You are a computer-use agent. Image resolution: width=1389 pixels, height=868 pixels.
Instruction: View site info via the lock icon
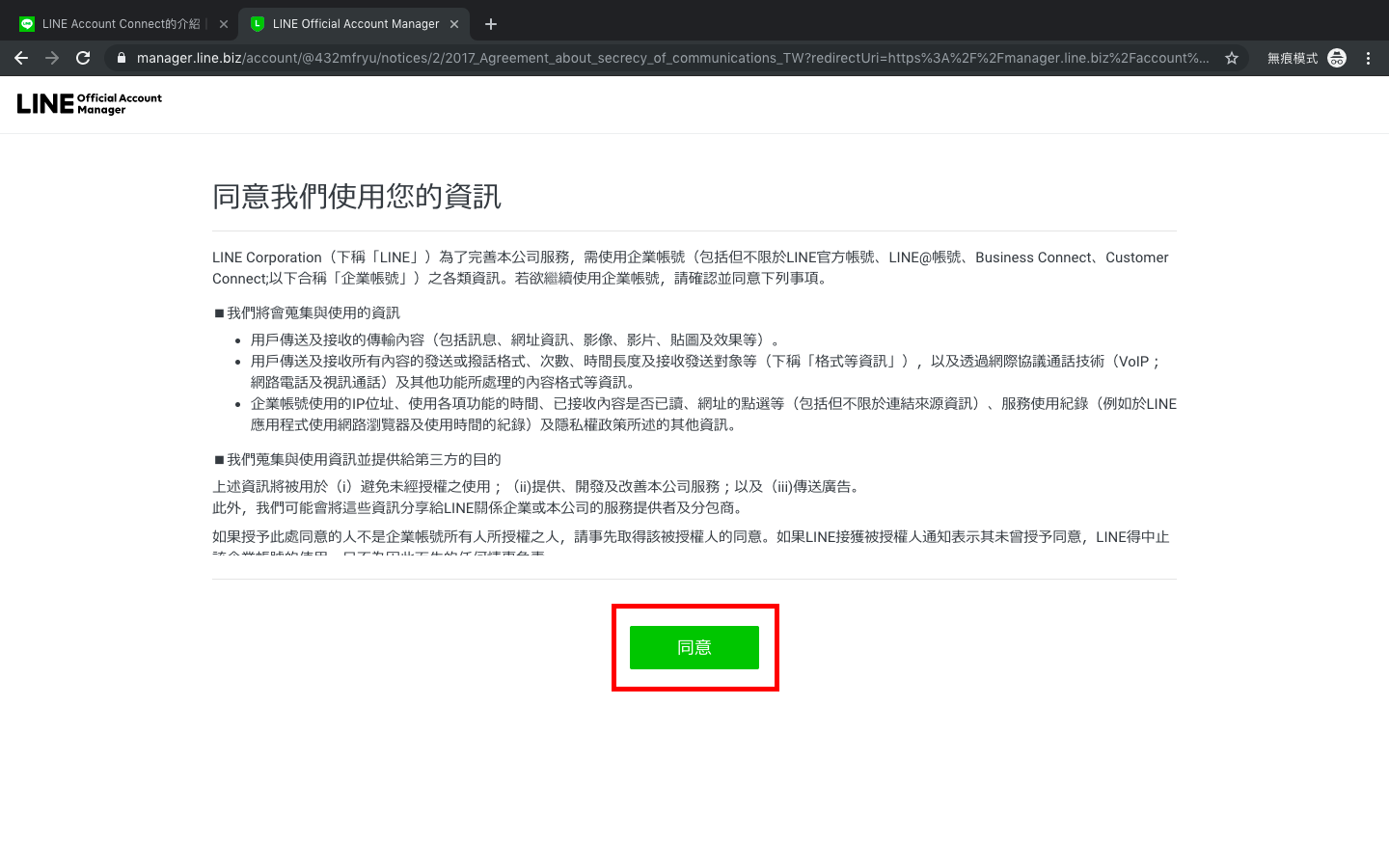pyautogui.click(x=122, y=58)
